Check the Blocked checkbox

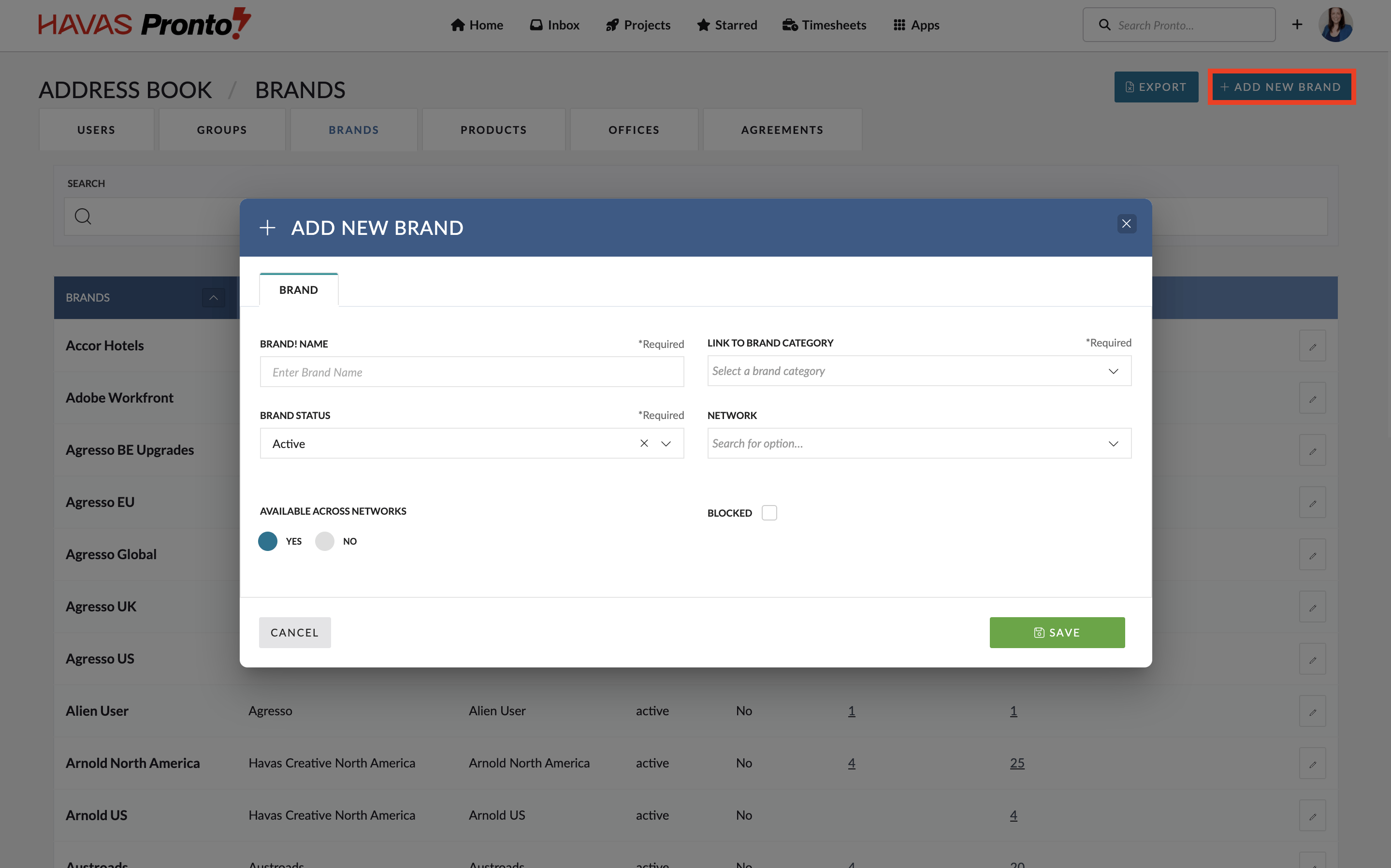768,513
